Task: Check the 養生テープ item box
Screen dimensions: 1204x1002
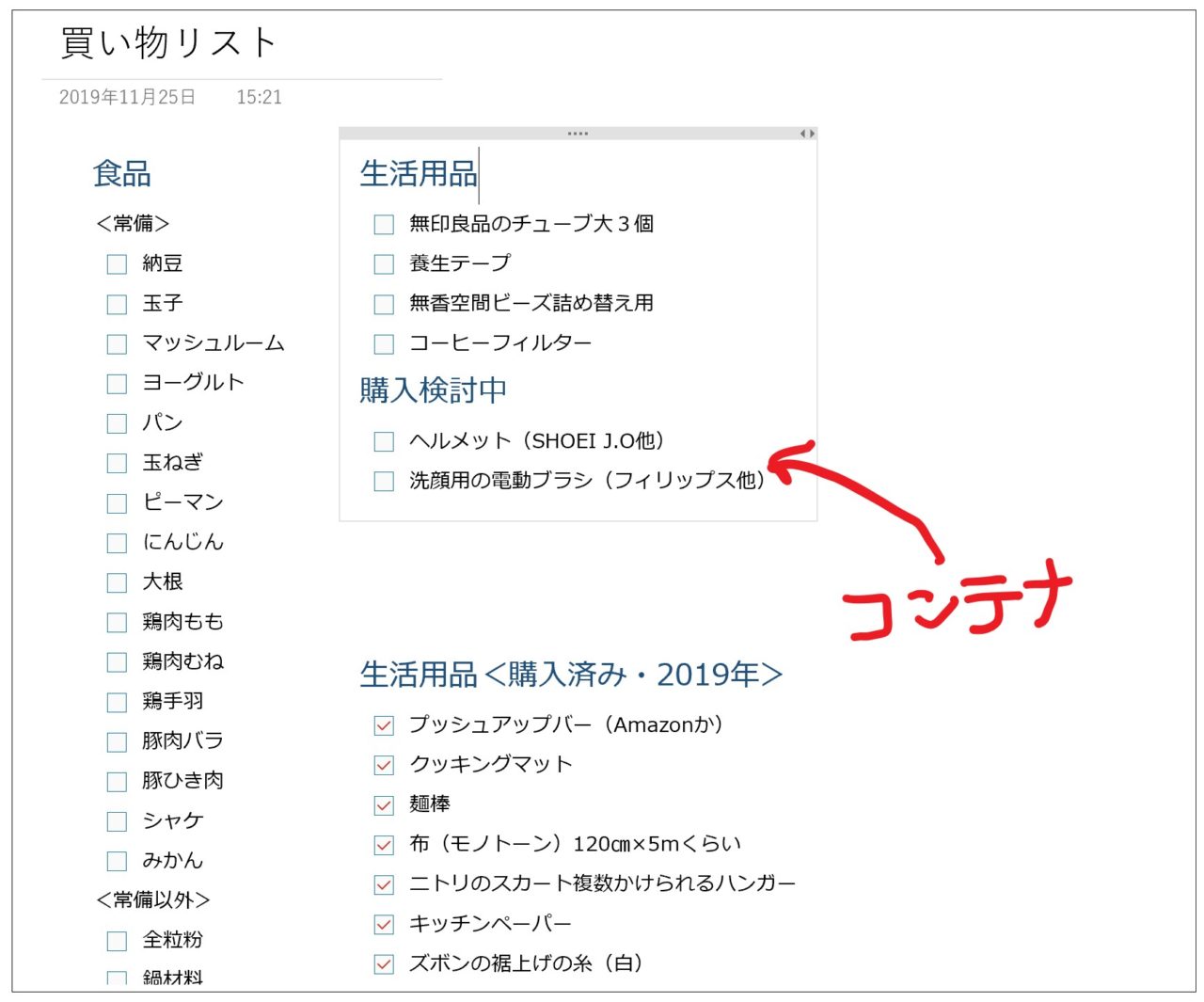Action: click(384, 264)
